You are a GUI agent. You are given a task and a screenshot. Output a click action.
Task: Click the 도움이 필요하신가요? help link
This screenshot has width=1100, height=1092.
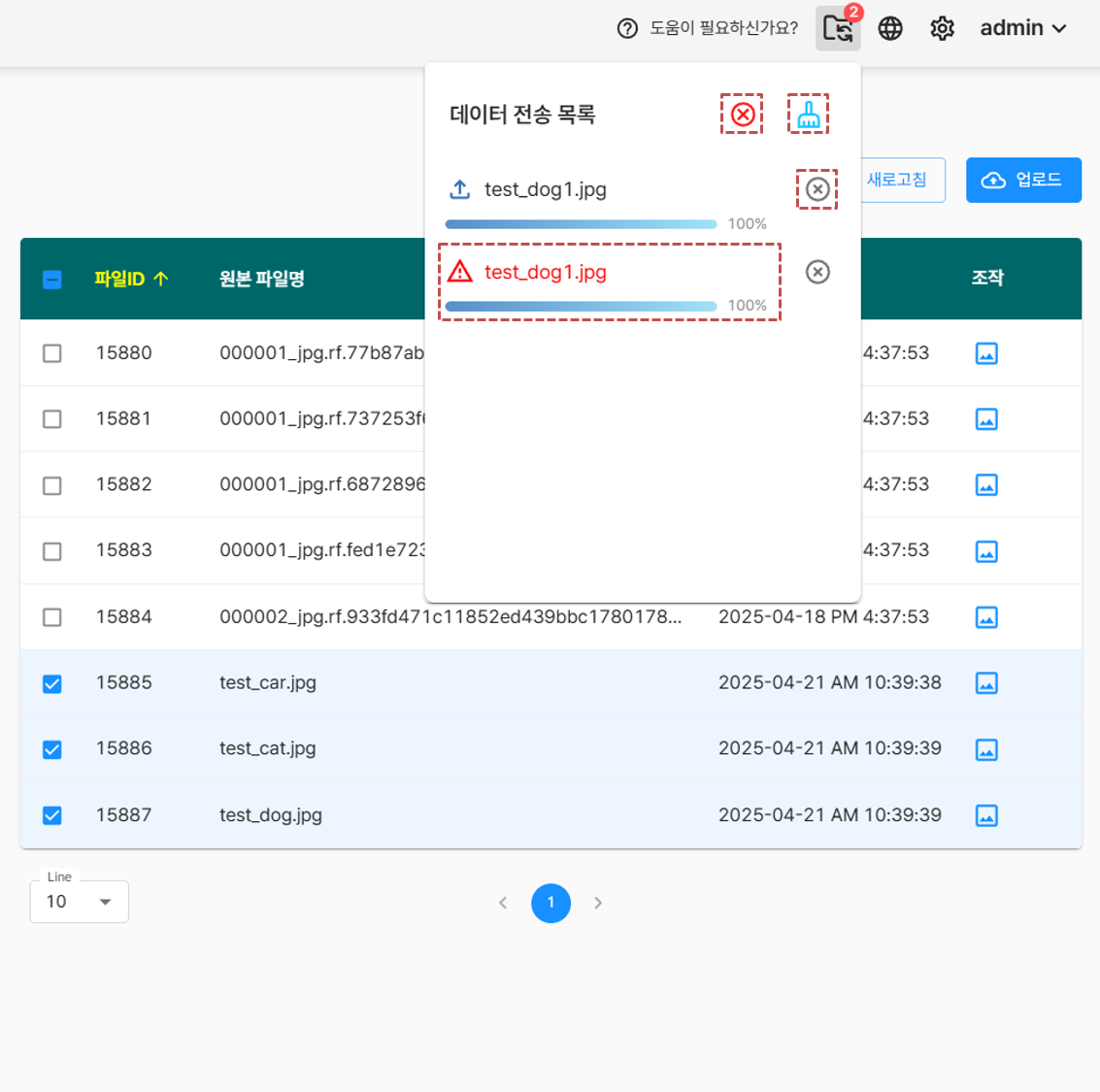coord(723,28)
